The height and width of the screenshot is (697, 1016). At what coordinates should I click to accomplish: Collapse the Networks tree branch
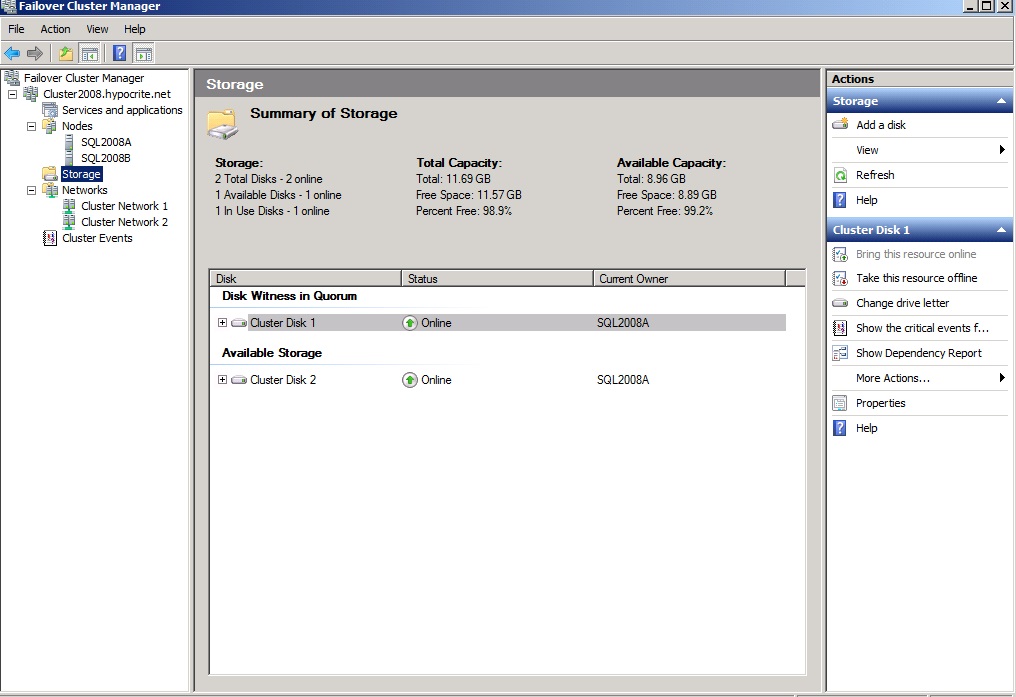pyautogui.click(x=31, y=190)
